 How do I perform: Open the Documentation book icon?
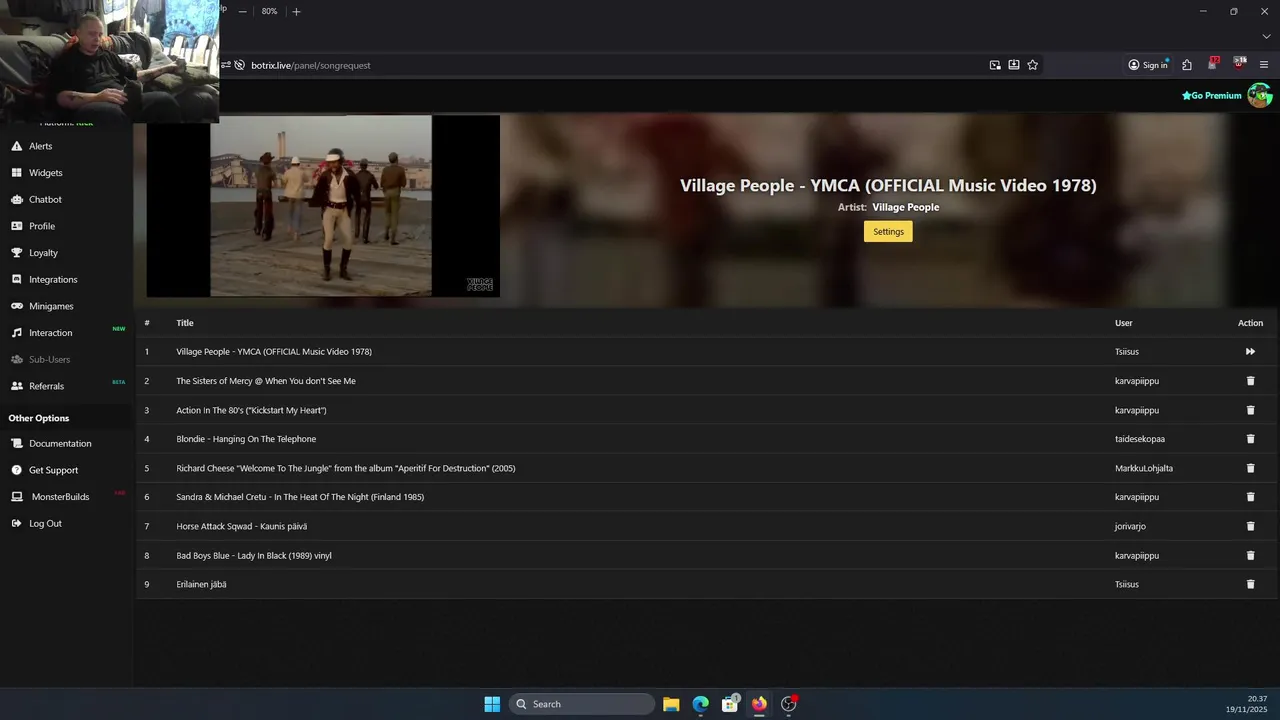(x=16, y=443)
